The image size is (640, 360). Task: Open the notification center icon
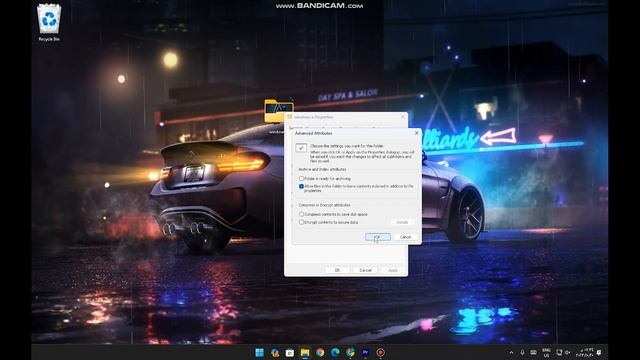click(599, 352)
